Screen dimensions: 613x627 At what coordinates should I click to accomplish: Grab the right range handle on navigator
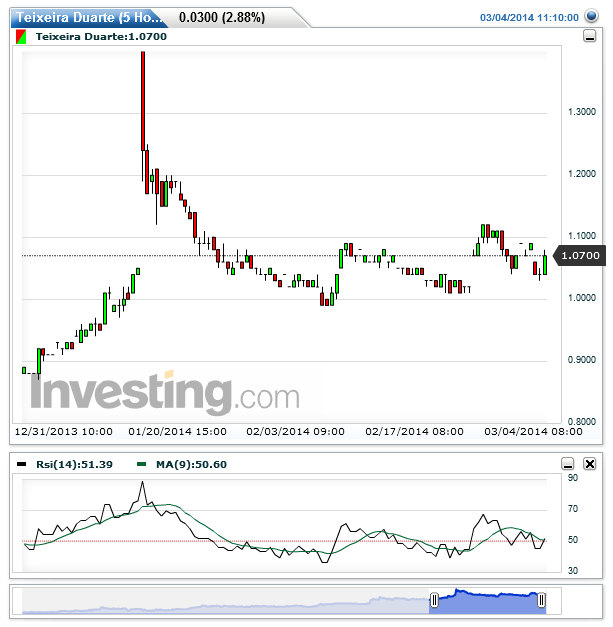pyautogui.click(x=541, y=600)
